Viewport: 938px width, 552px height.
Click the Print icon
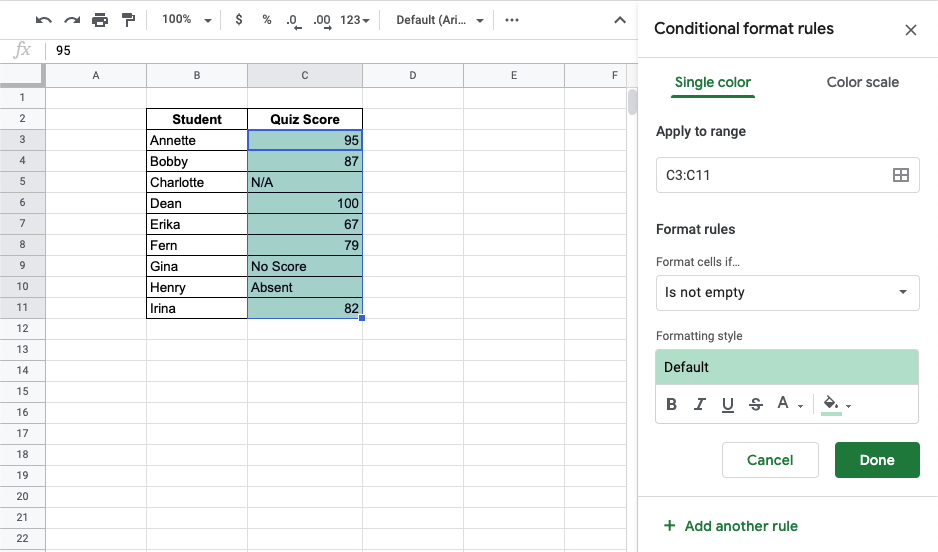[x=100, y=20]
